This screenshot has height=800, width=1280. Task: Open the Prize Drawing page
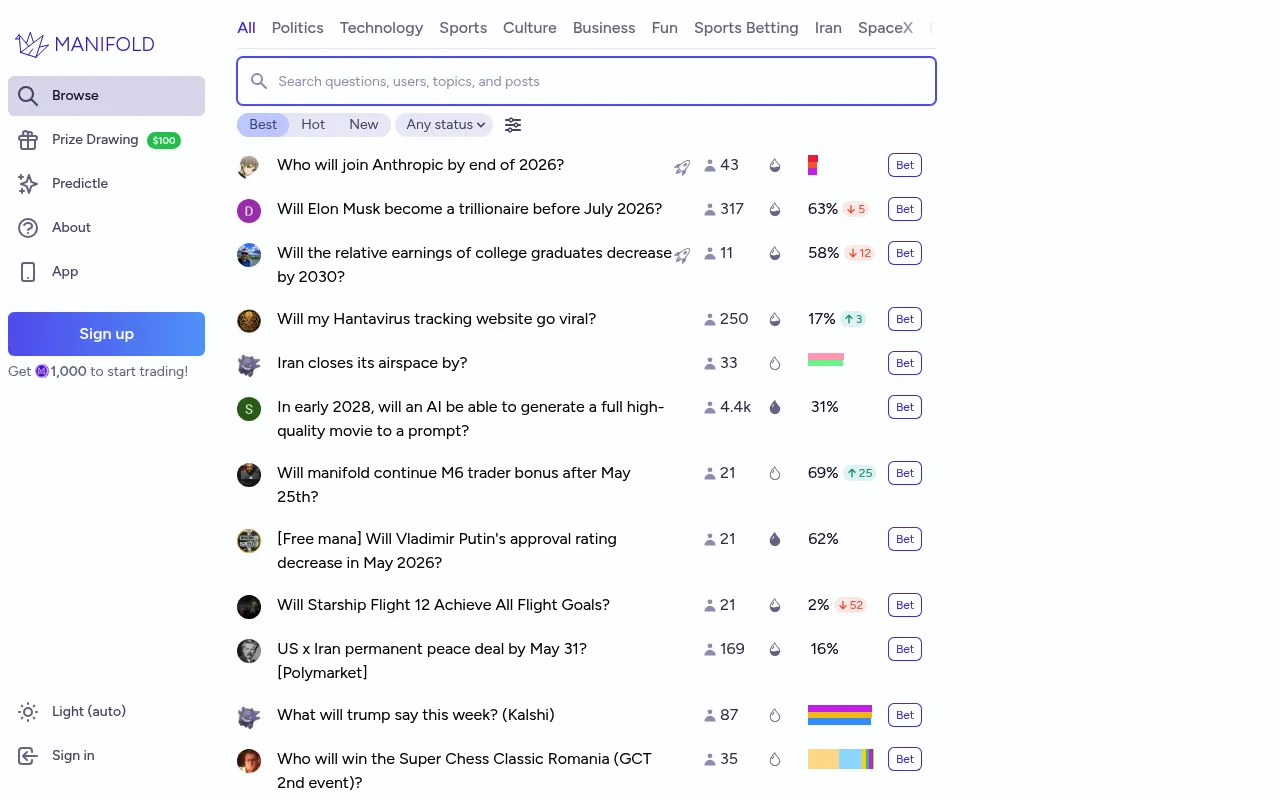(x=106, y=140)
